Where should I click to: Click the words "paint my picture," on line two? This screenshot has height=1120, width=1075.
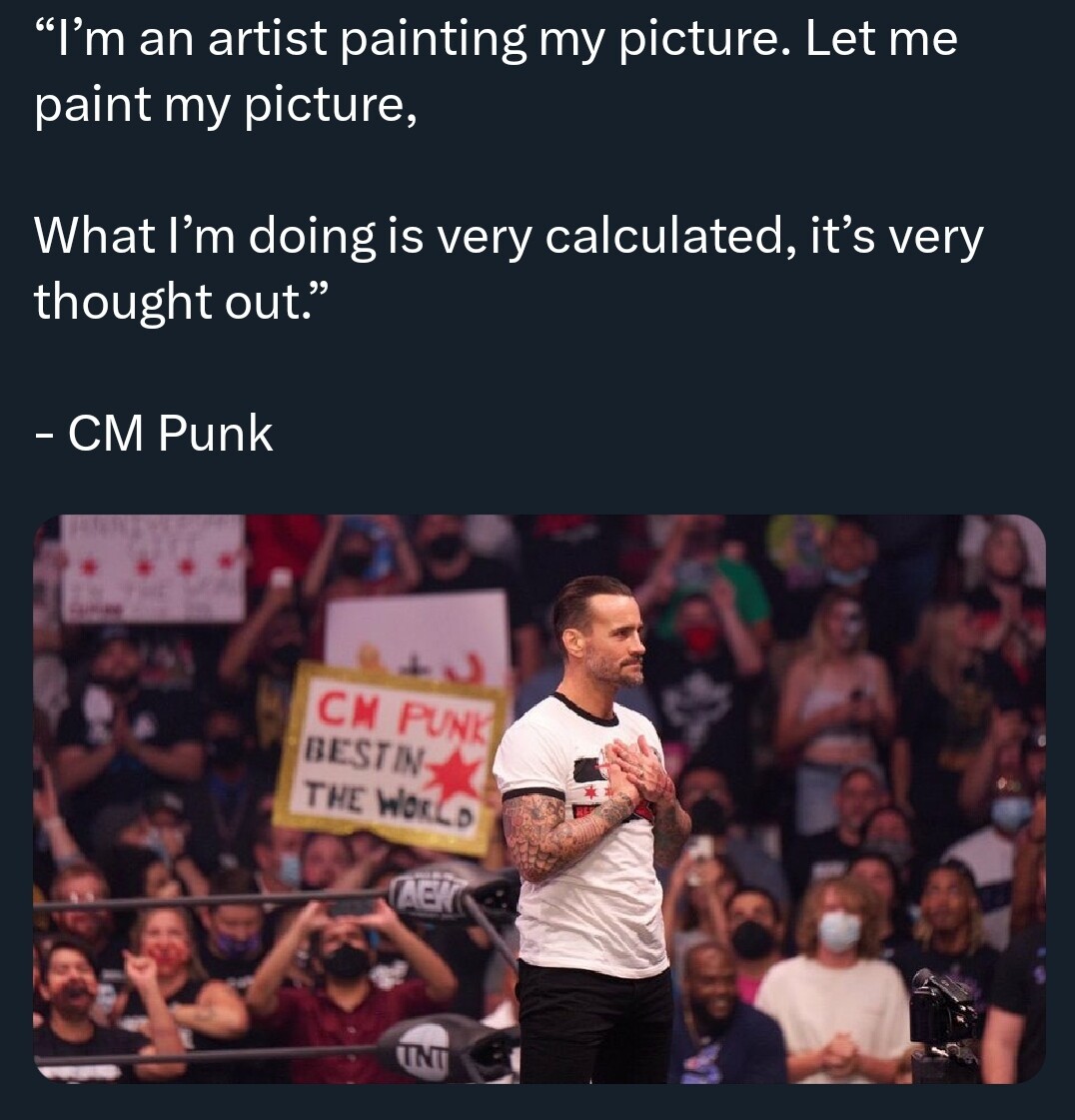coord(225,105)
